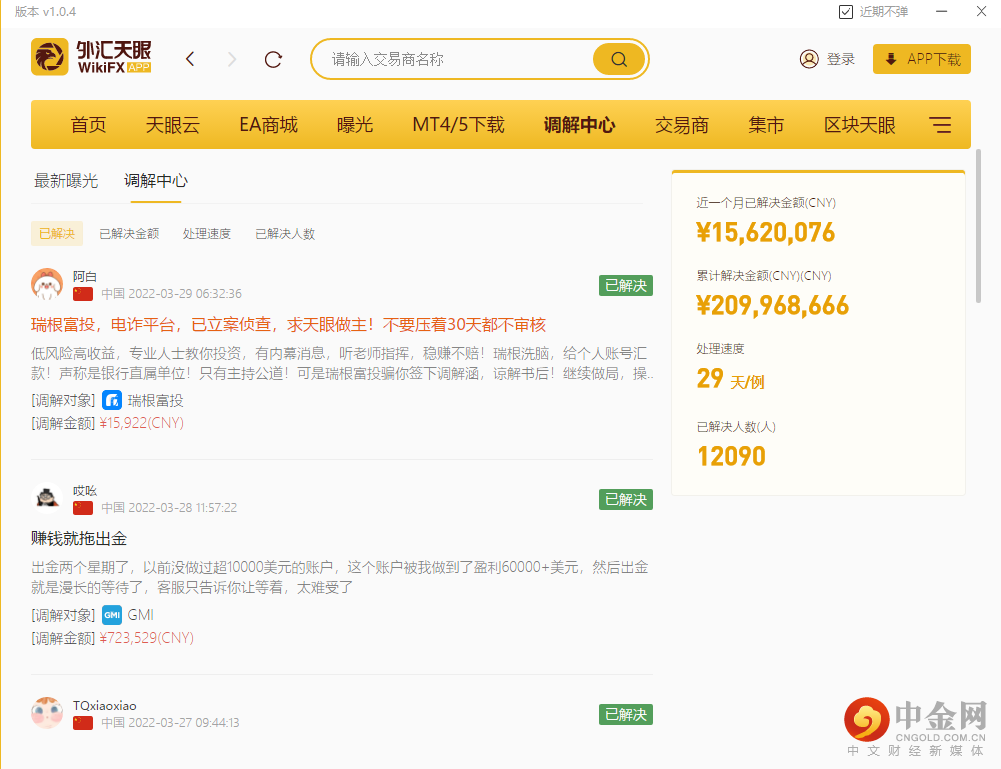Go to the 交易商 section
The height and width of the screenshot is (769, 1001).
pyautogui.click(x=680, y=124)
